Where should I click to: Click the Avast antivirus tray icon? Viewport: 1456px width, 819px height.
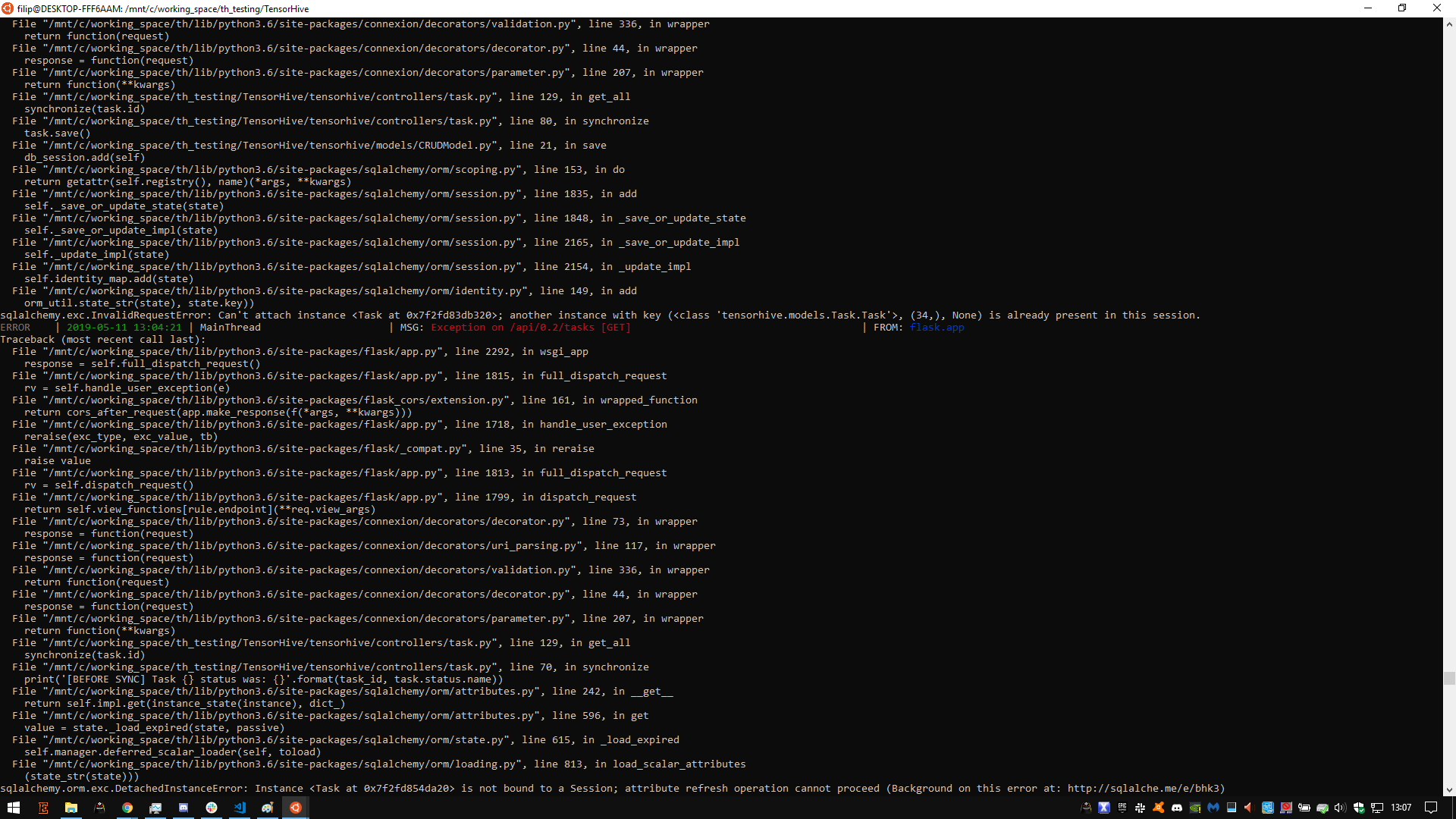point(1159,808)
